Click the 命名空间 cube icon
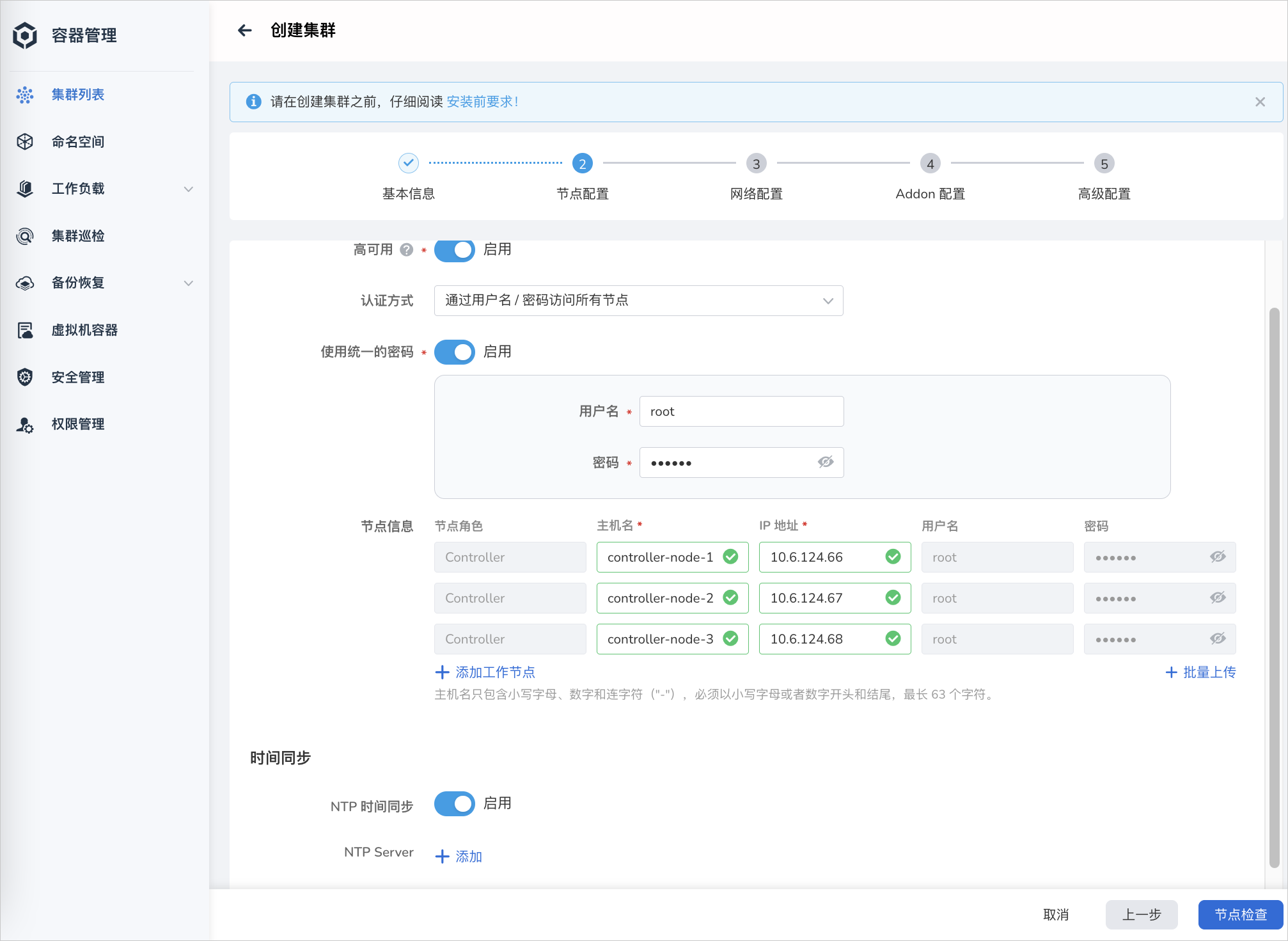 click(25, 142)
